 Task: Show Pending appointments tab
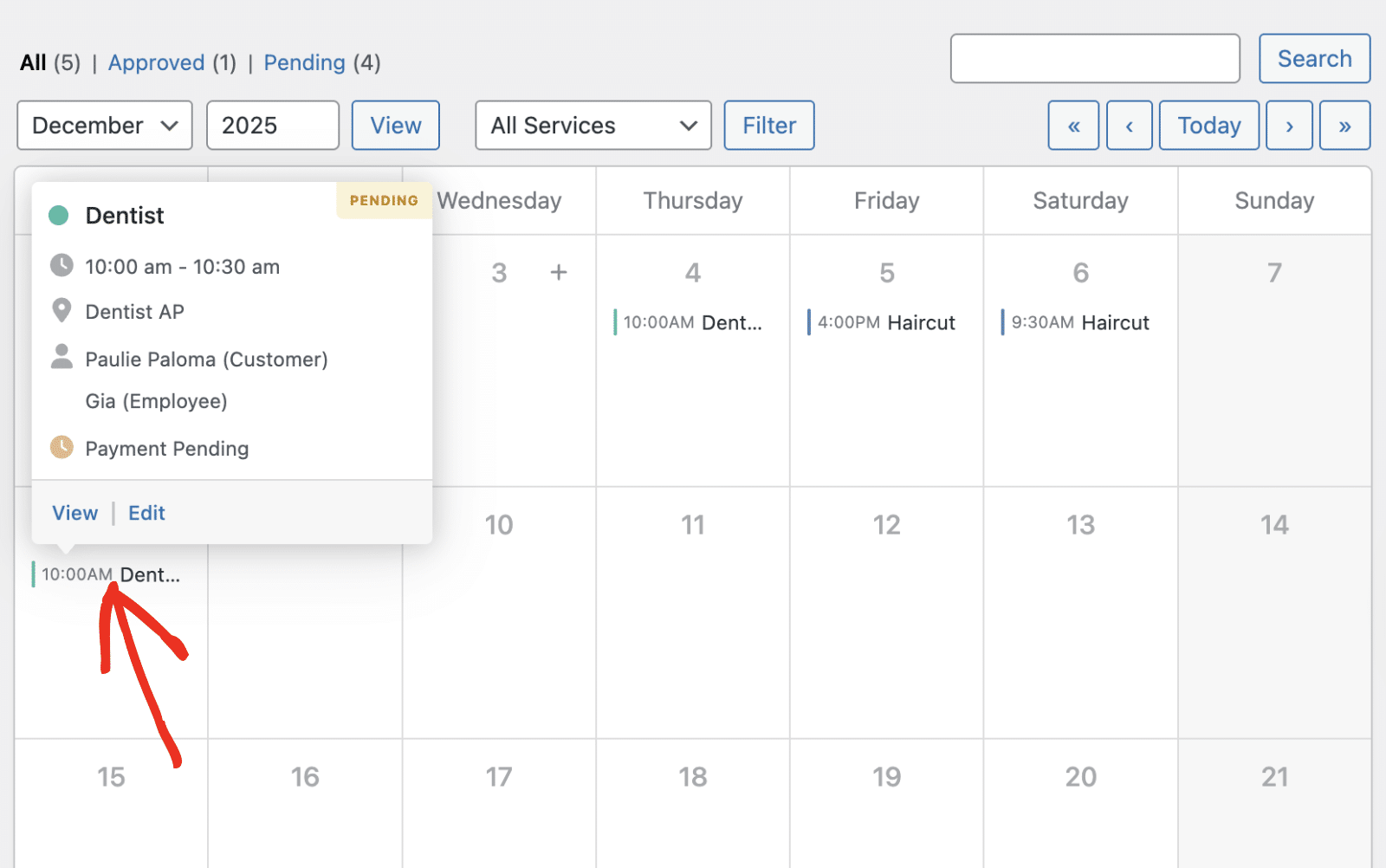click(x=305, y=62)
